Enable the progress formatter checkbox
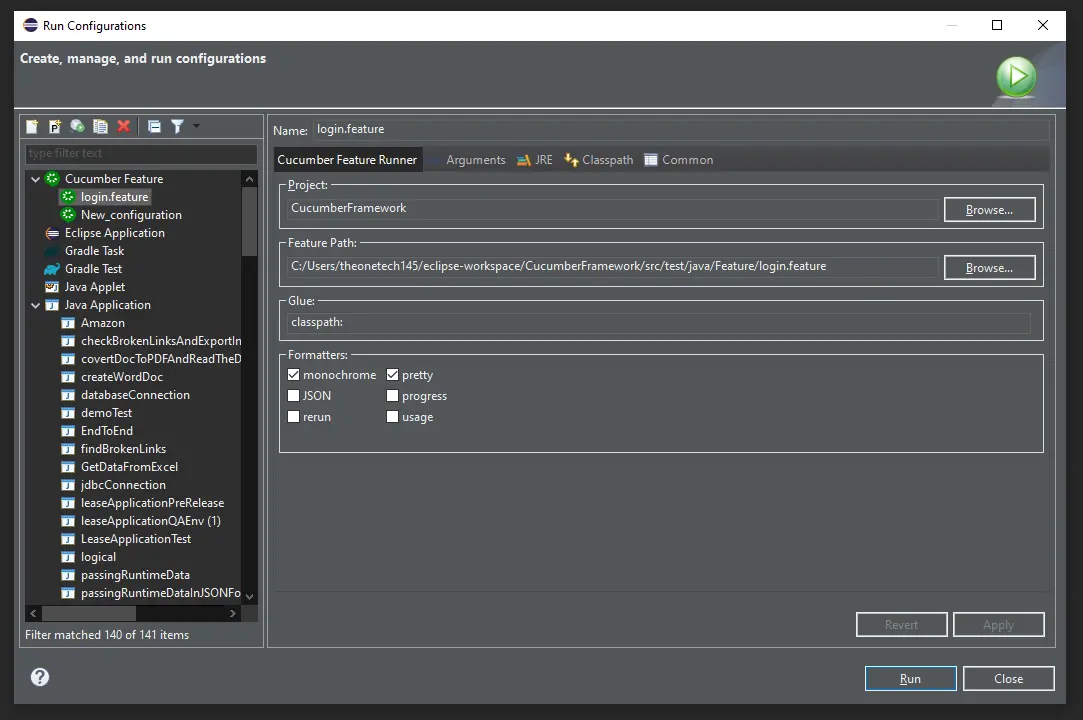The image size is (1083, 720). pos(392,395)
